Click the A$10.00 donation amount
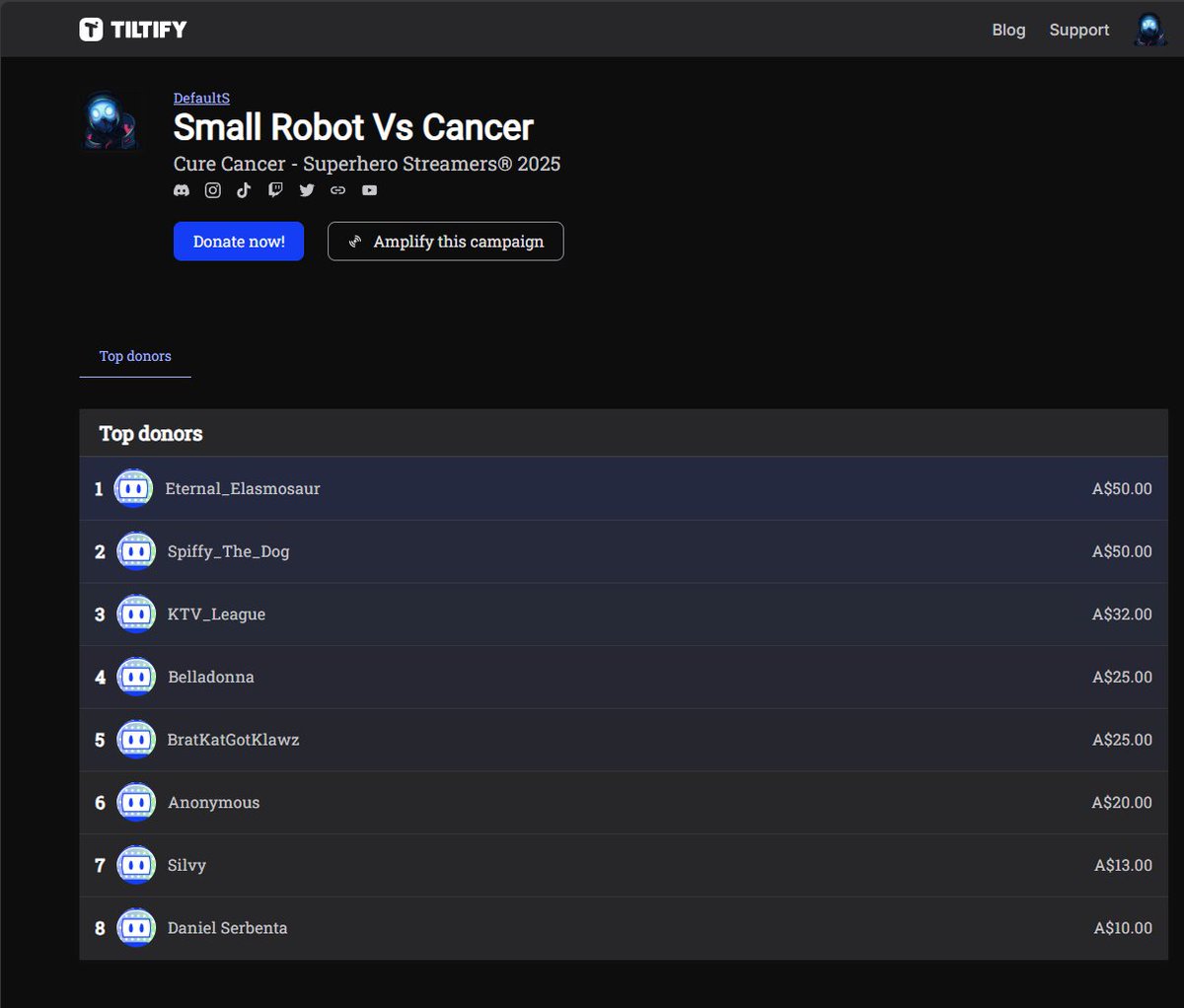This screenshot has width=1184, height=1008. tap(1123, 928)
